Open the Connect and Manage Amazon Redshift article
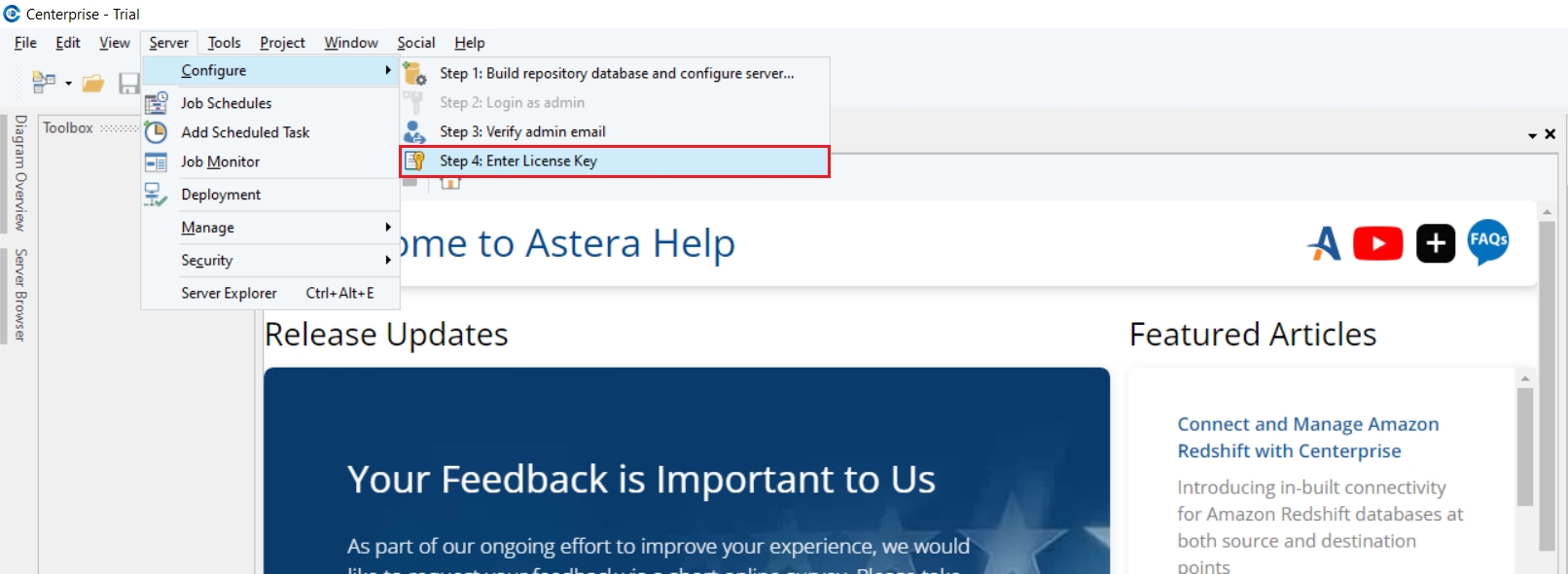The image size is (1568, 574). pyautogui.click(x=1308, y=438)
